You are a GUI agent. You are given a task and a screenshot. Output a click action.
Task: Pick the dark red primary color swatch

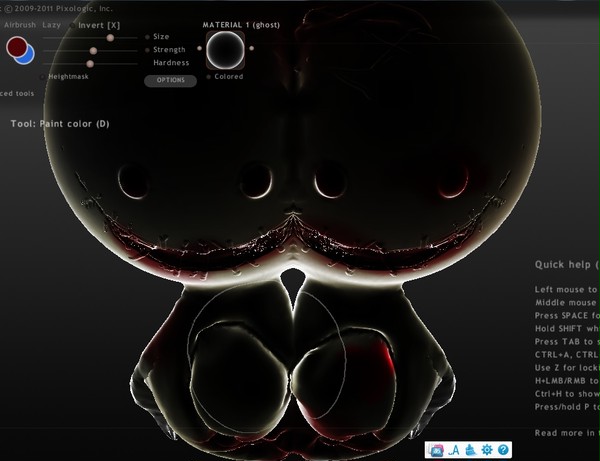[x=16, y=47]
